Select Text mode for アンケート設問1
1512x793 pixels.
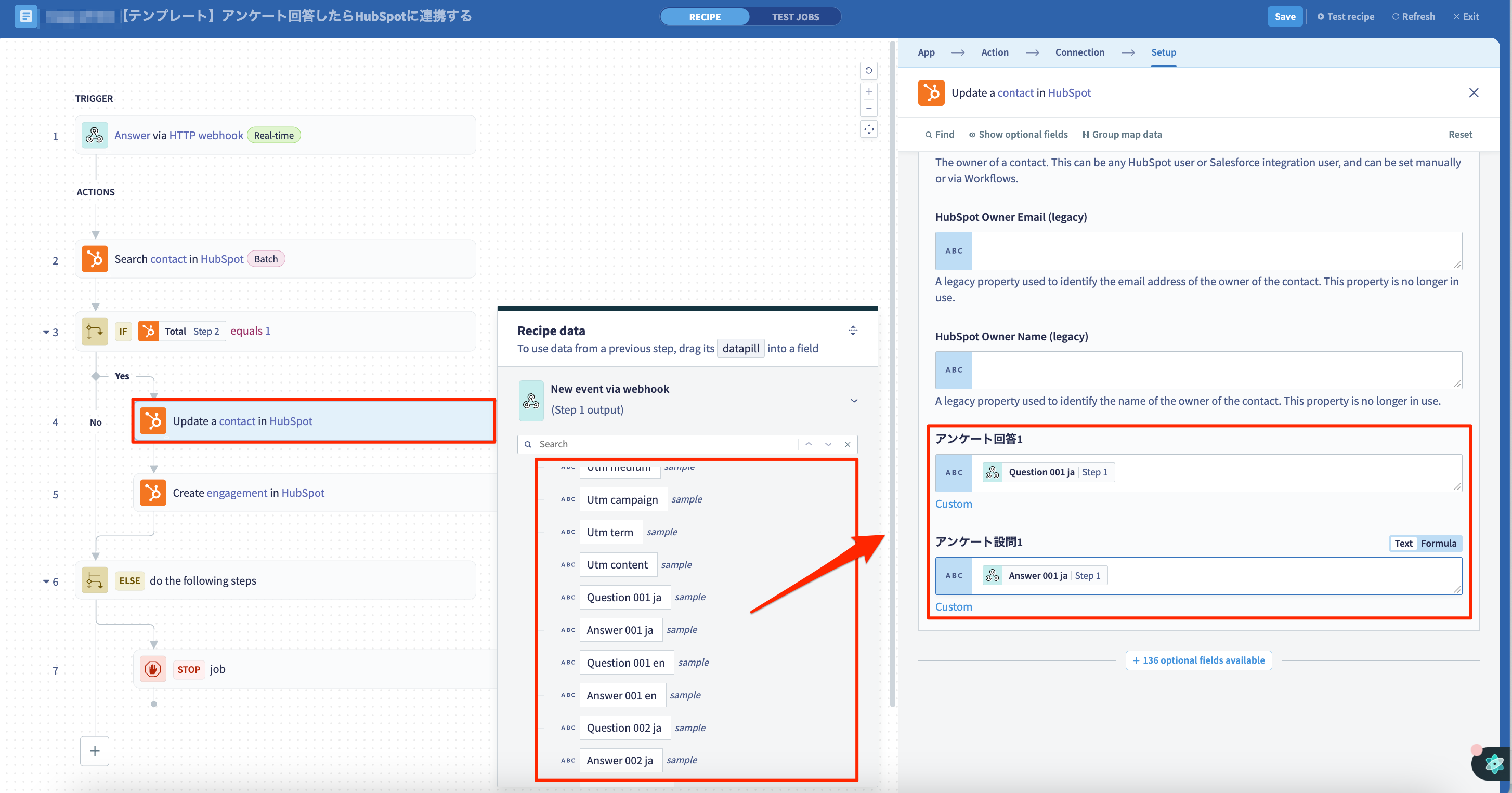point(1403,543)
